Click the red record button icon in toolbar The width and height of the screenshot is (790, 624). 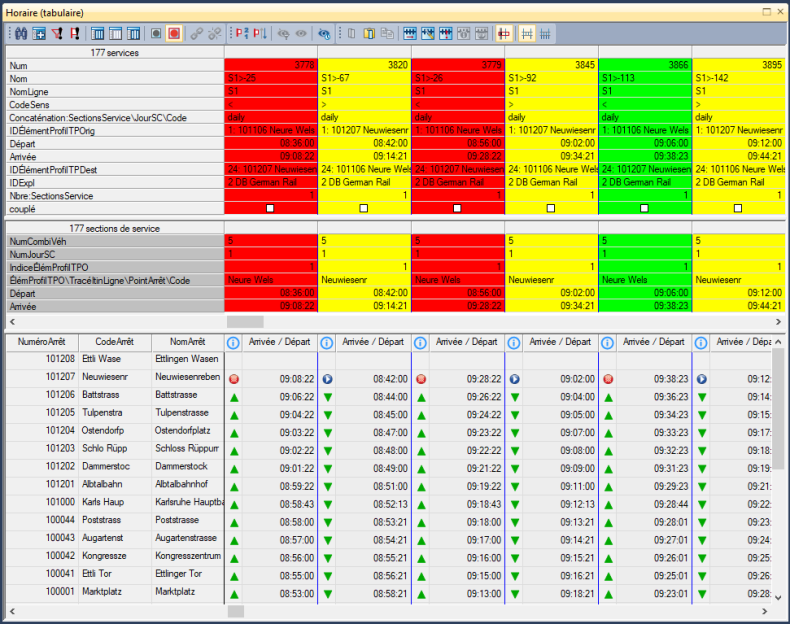[x=174, y=33]
